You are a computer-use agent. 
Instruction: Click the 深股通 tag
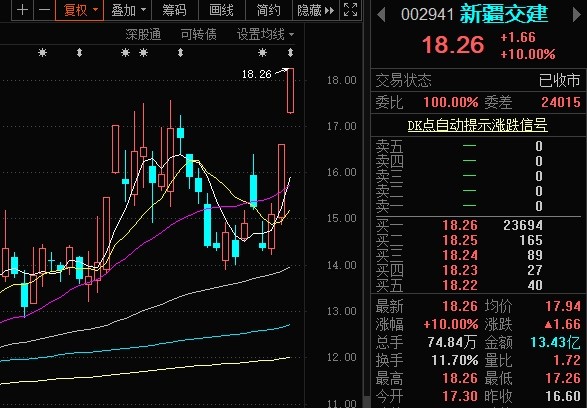[143, 34]
